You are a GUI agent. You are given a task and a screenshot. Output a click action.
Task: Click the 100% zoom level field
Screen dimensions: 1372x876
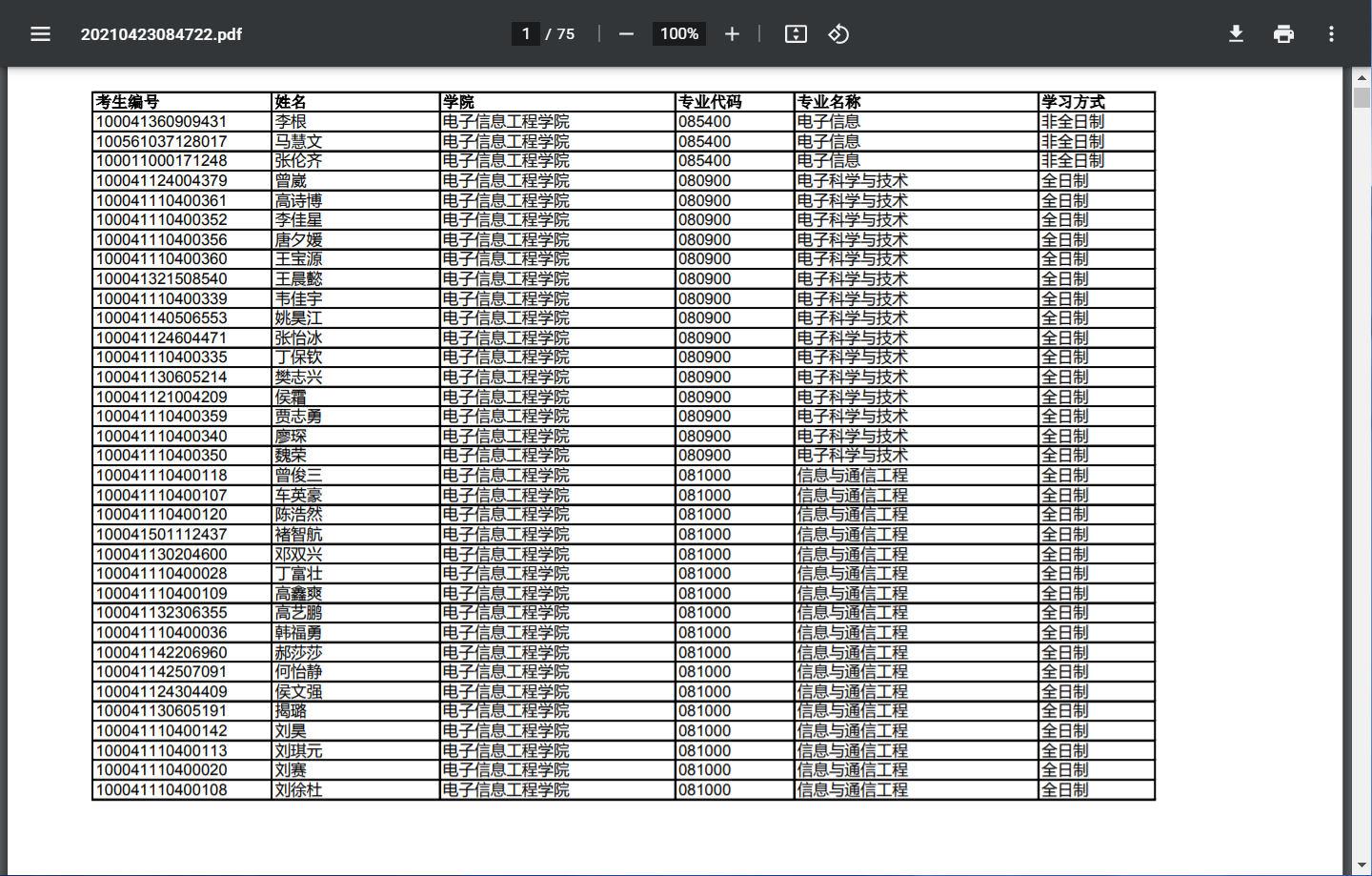[679, 34]
